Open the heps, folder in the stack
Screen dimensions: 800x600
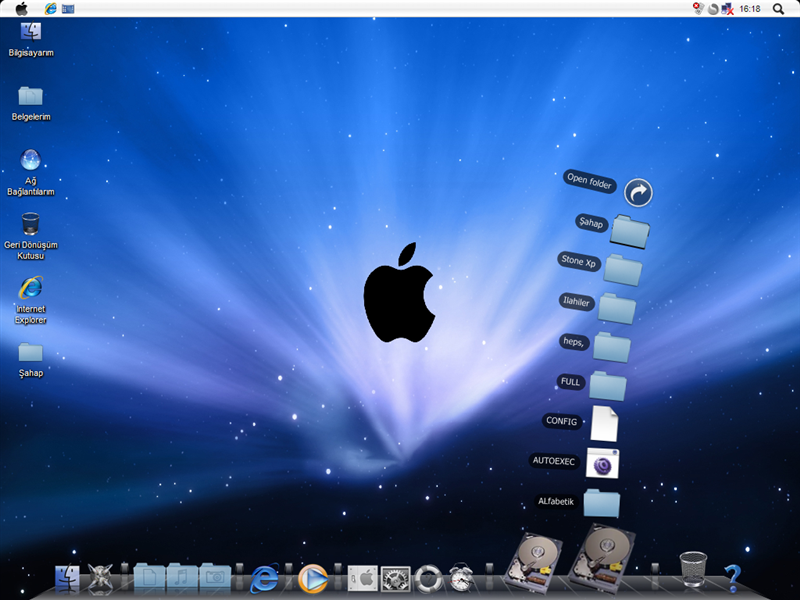coord(612,347)
